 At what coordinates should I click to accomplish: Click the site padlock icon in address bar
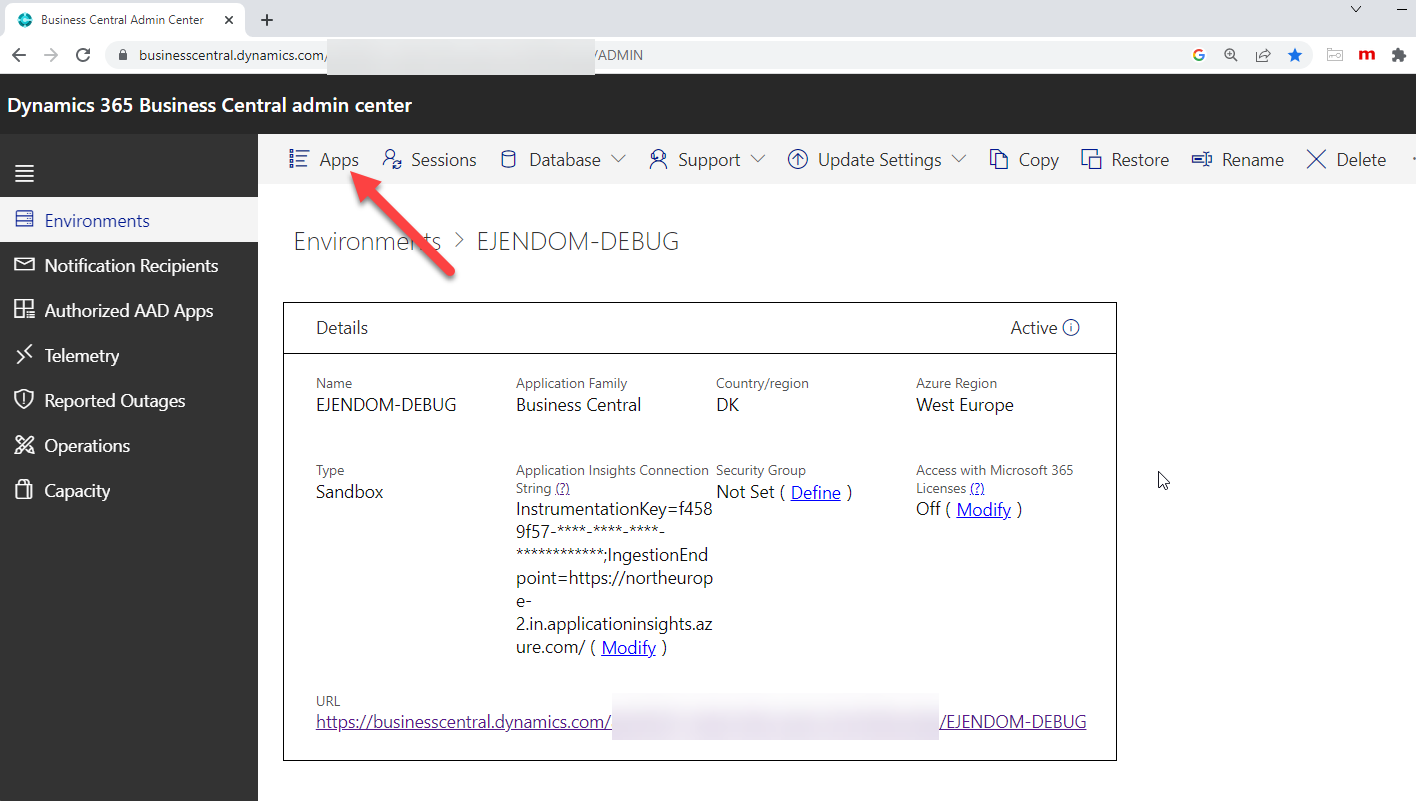point(123,55)
